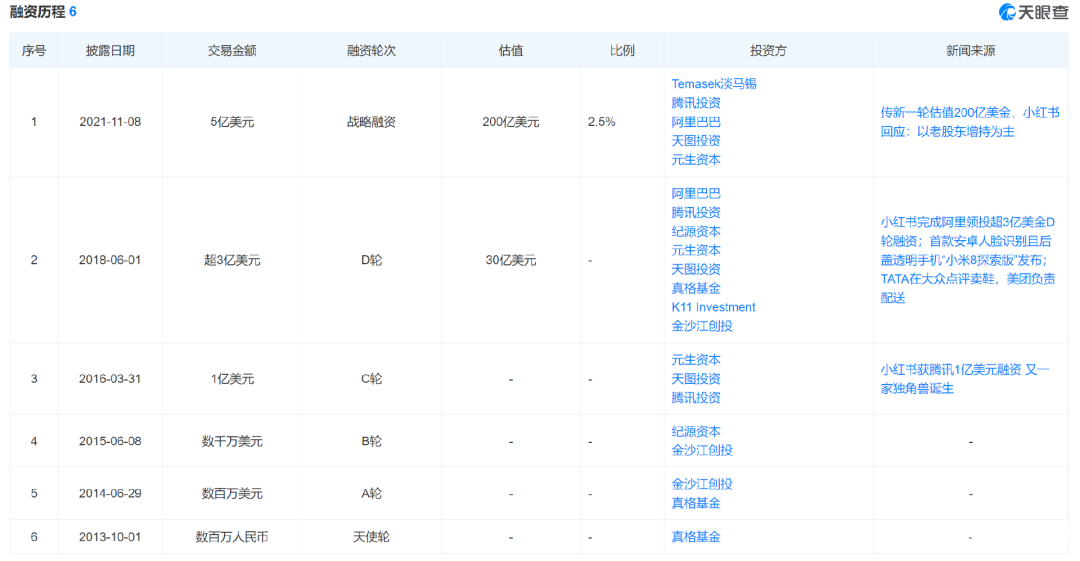The width and height of the screenshot is (1080, 561).
Task: Click the B轮 round cell
Action: (x=371, y=441)
